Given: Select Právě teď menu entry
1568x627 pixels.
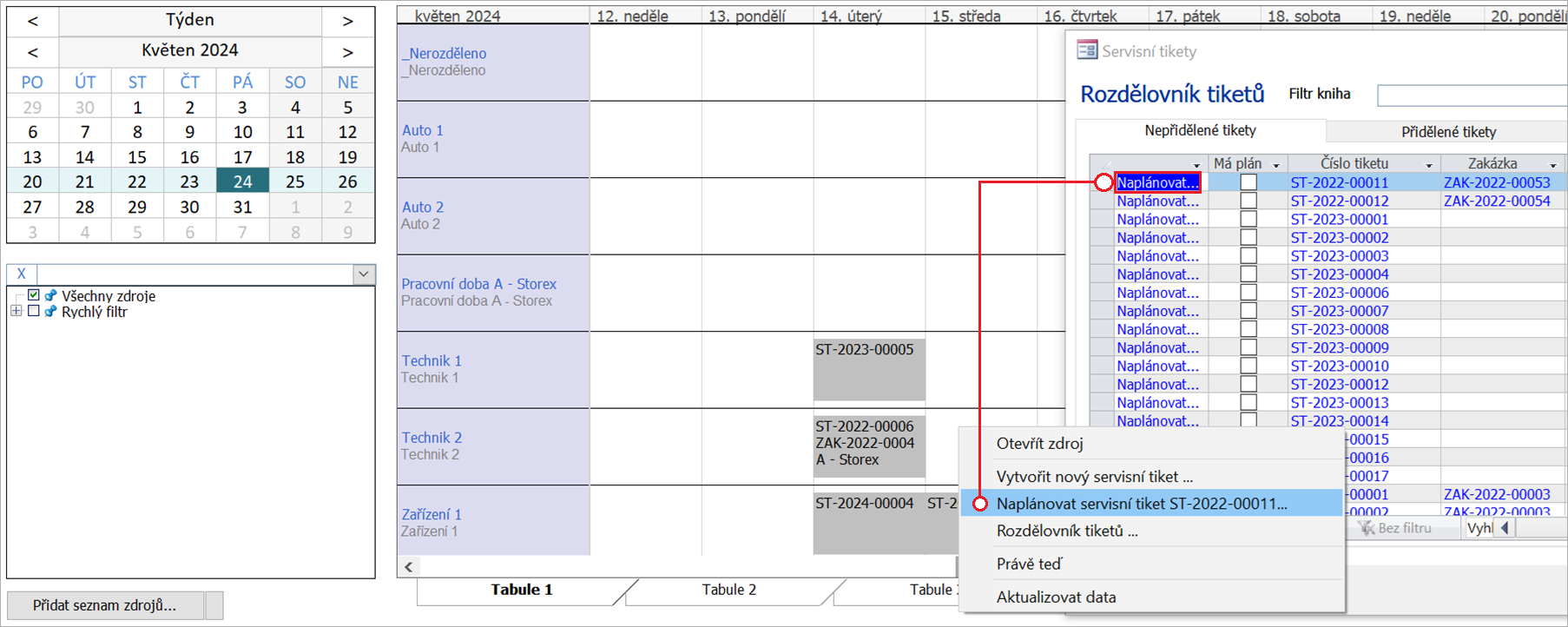Looking at the screenshot, I should [x=1151, y=564].
